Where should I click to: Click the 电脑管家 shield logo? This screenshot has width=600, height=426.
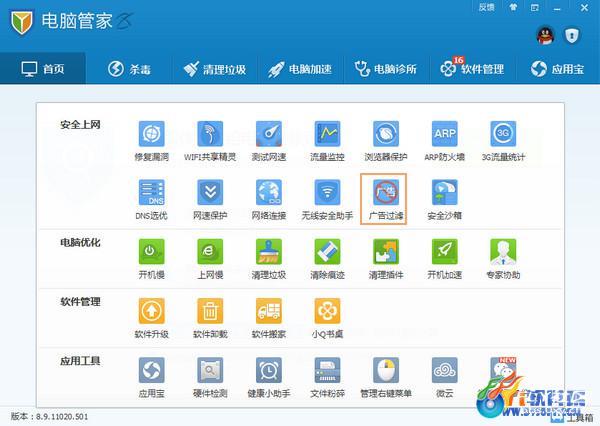[x=21, y=22]
